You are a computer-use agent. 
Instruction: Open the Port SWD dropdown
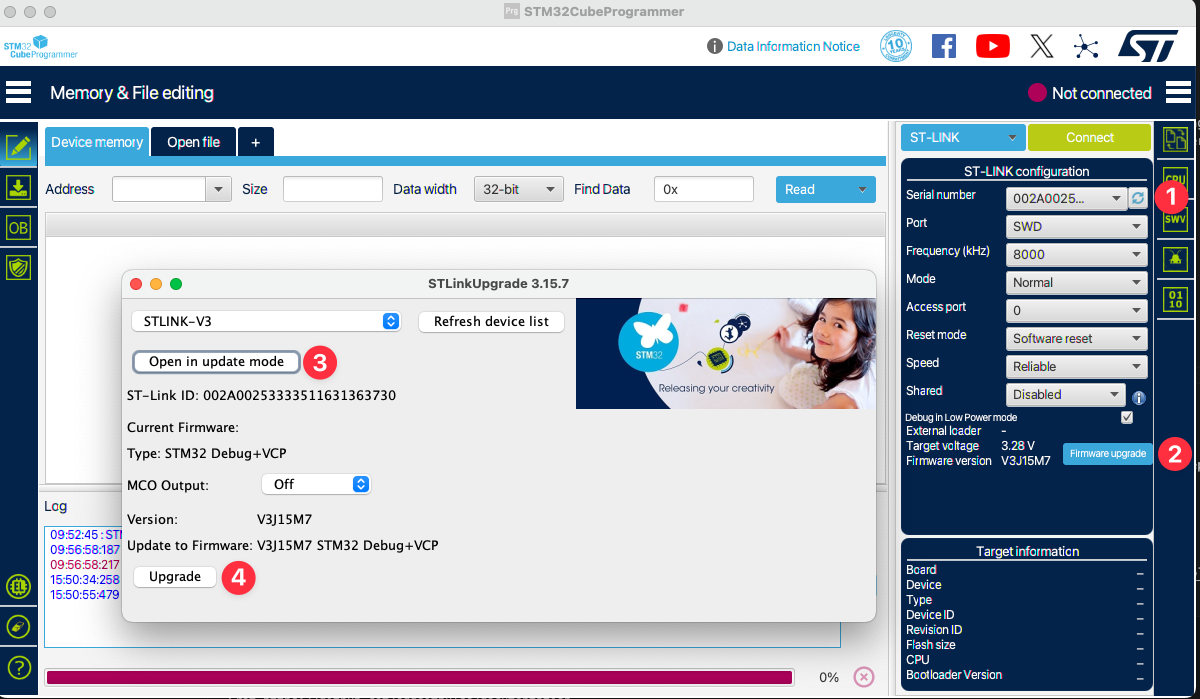coord(1076,226)
